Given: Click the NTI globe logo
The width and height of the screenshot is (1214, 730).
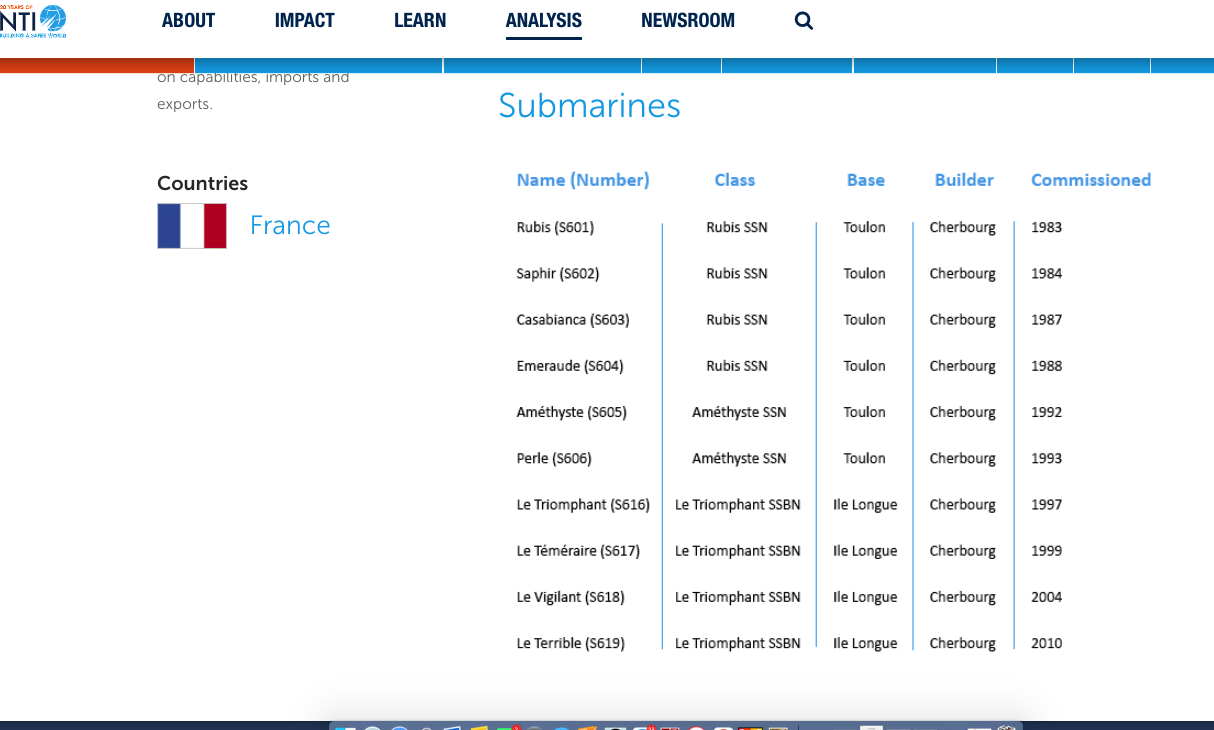Looking at the screenshot, I should 33,20.
